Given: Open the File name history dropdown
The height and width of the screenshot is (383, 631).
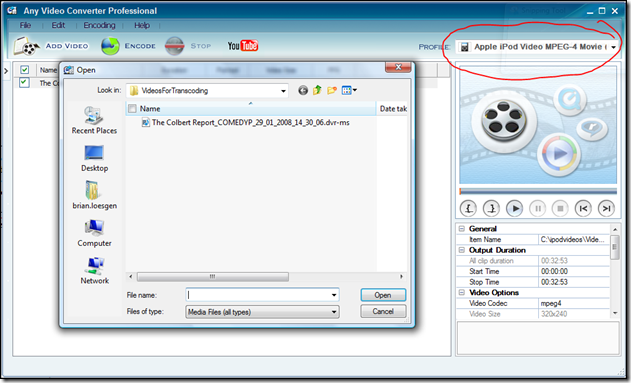Looking at the screenshot, I should pos(334,295).
